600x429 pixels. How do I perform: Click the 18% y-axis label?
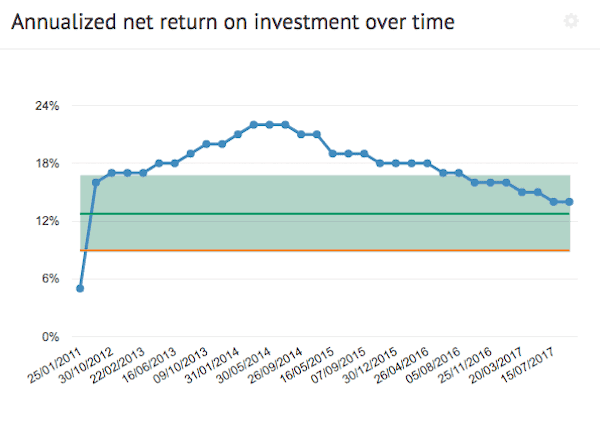(x=49, y=164)
